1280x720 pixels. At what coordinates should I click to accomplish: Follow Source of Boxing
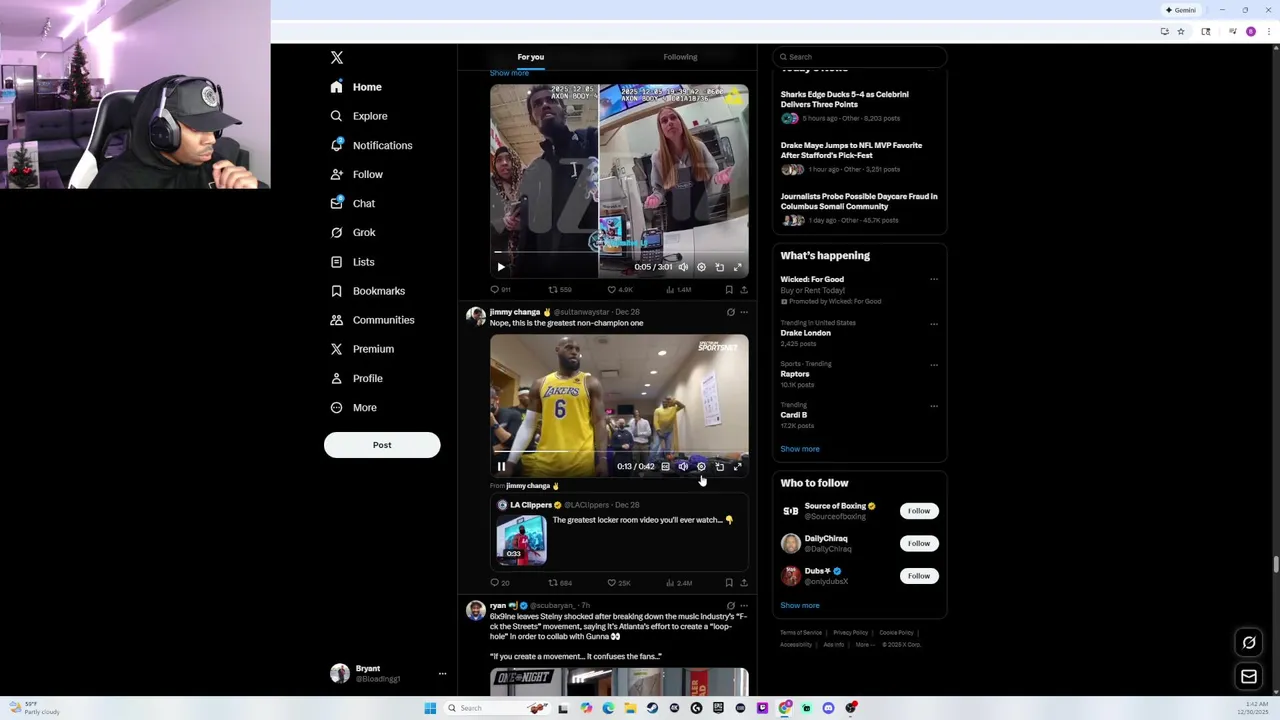(918, 511)
